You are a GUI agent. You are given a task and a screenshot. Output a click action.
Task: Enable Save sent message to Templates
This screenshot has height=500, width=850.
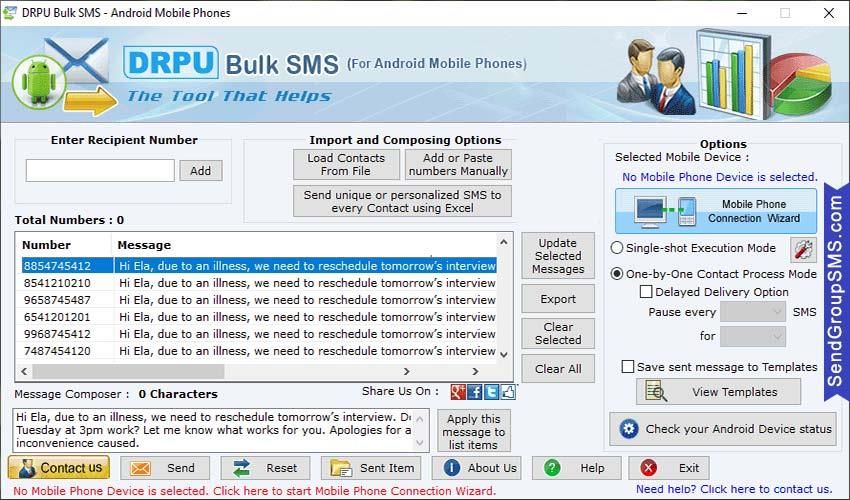tap(627, 367)
